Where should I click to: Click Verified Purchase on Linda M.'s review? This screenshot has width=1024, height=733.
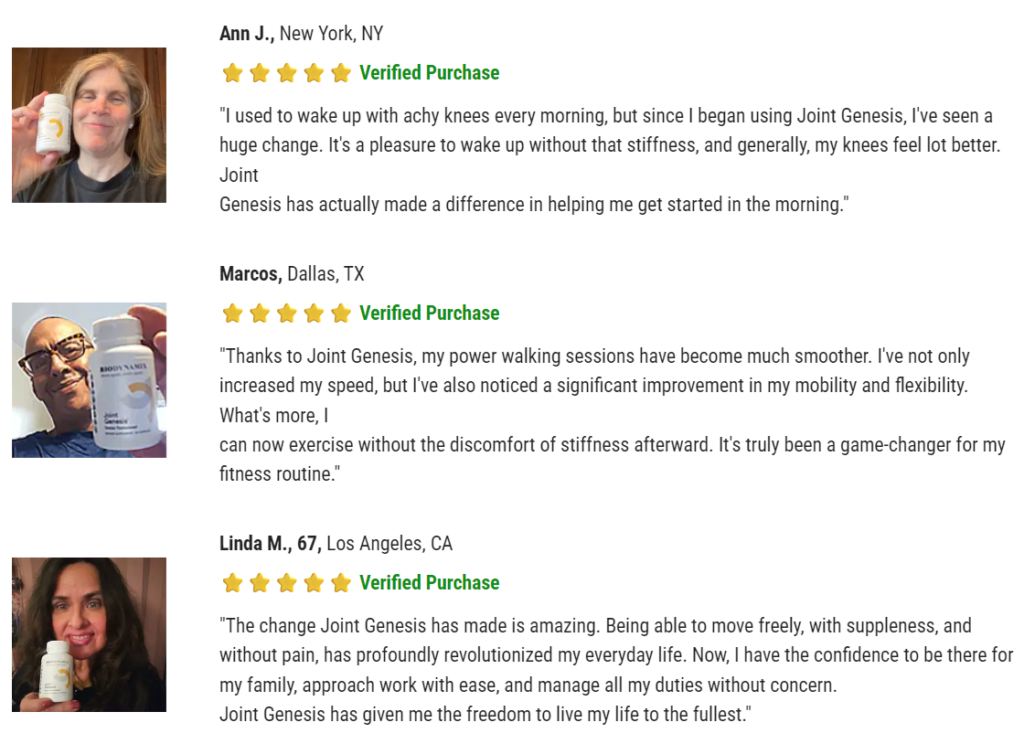coord(429,583)
